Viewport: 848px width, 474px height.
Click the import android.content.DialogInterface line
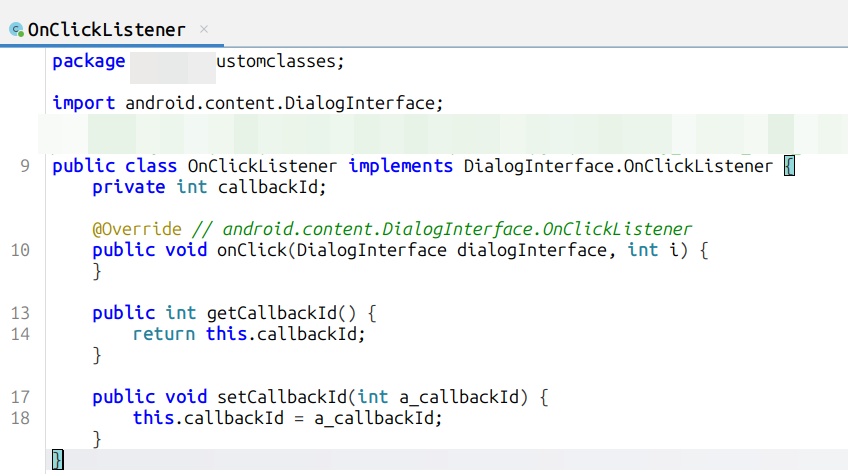coord(248,103)
